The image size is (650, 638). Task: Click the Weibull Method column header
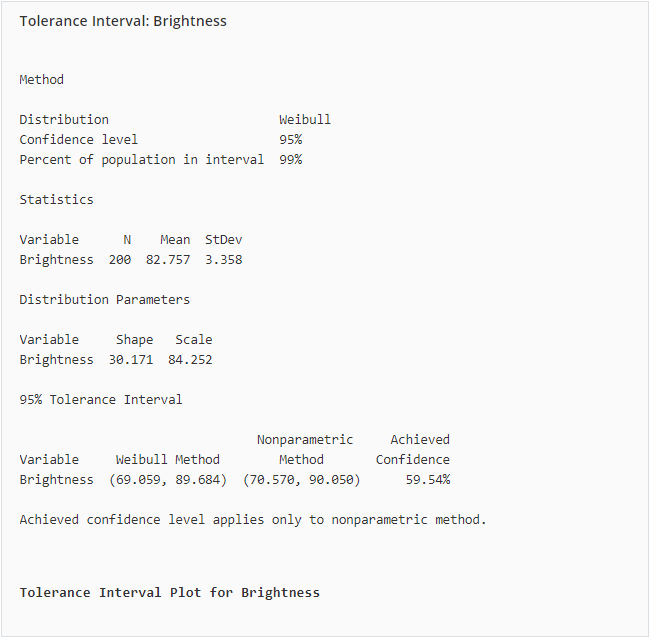(x=167, y=460)
